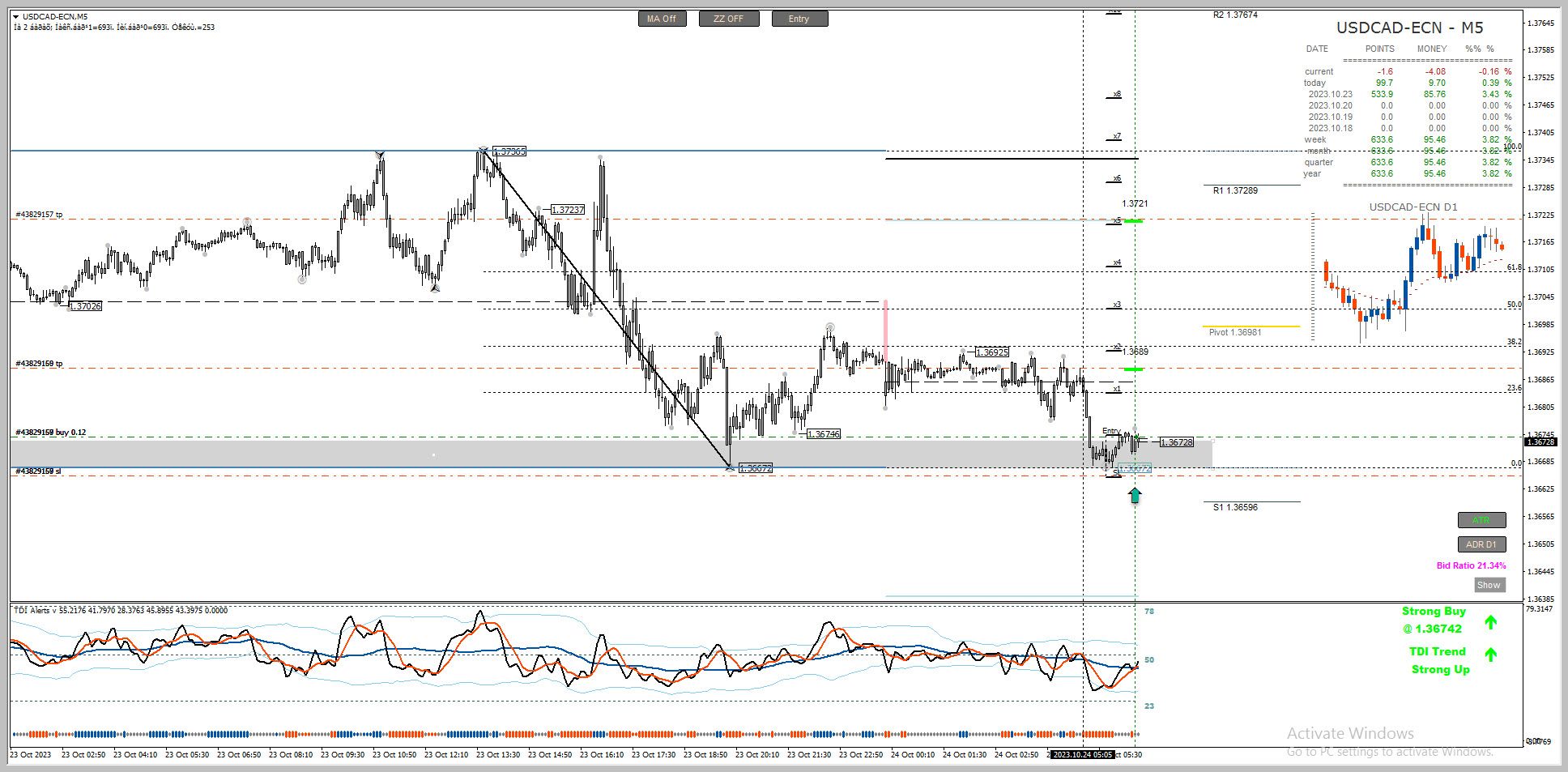The height and width of the screenshot is (772, 1568).
Task: Click the green marker under 1.3721
Action: 1134,220
